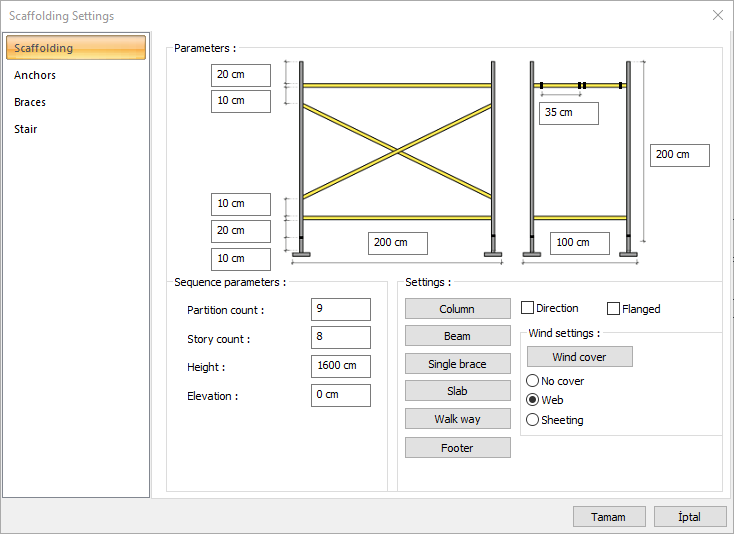This screenshot has height=534, width=734.
Task: Close the Scaffolding Settings dialog
Action: [x=717, y=15]
